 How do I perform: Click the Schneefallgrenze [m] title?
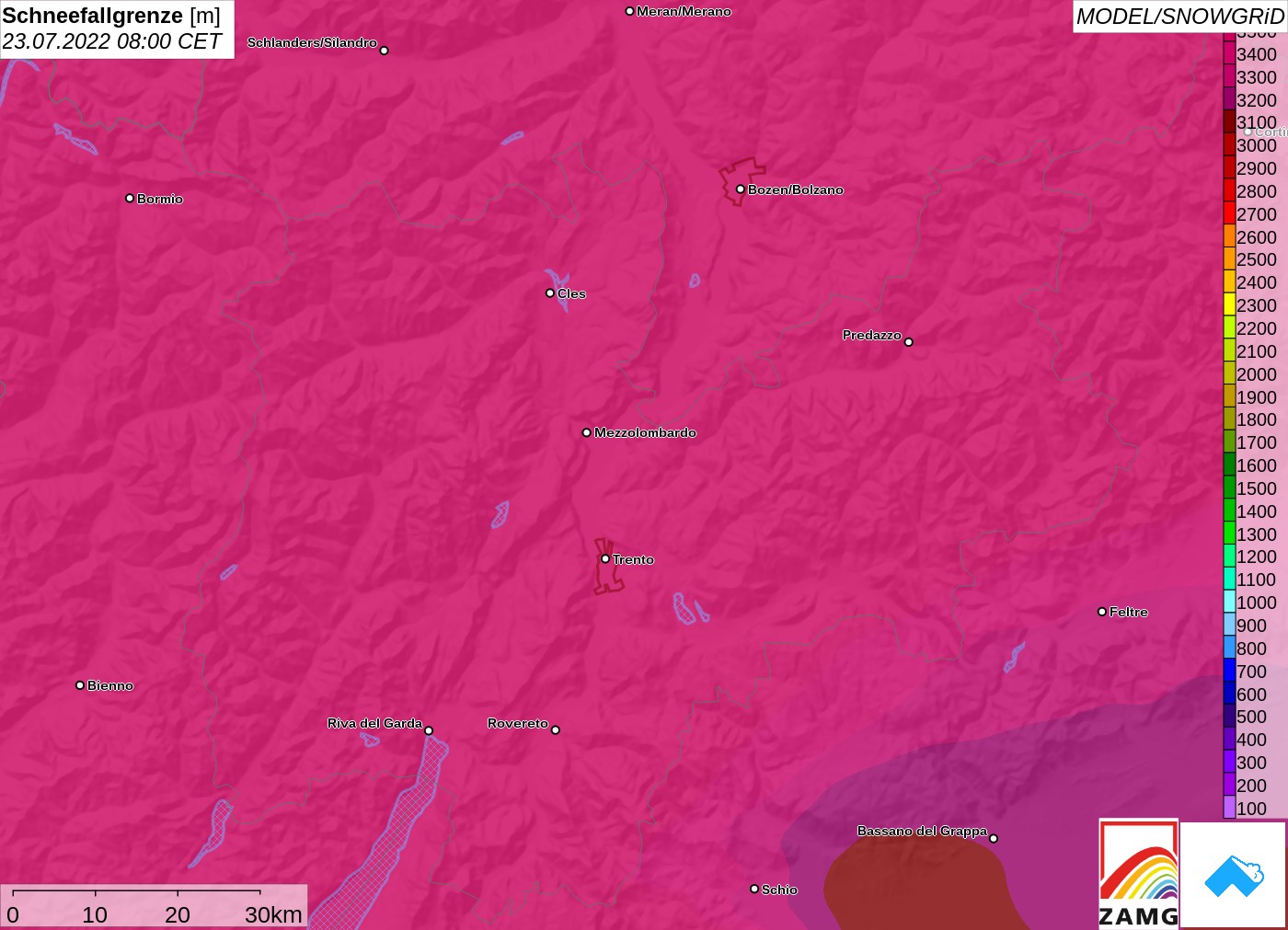pos(111,16)
